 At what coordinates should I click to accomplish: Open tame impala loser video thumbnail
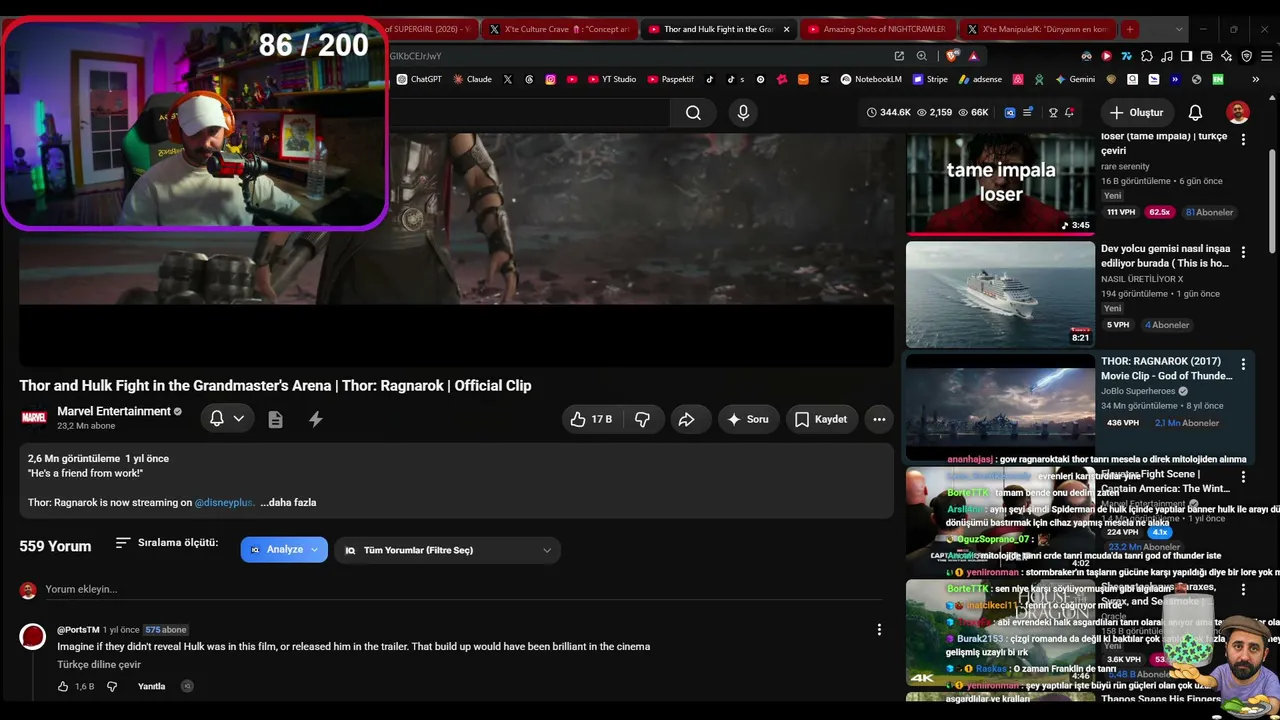(x=1000, y=184)
